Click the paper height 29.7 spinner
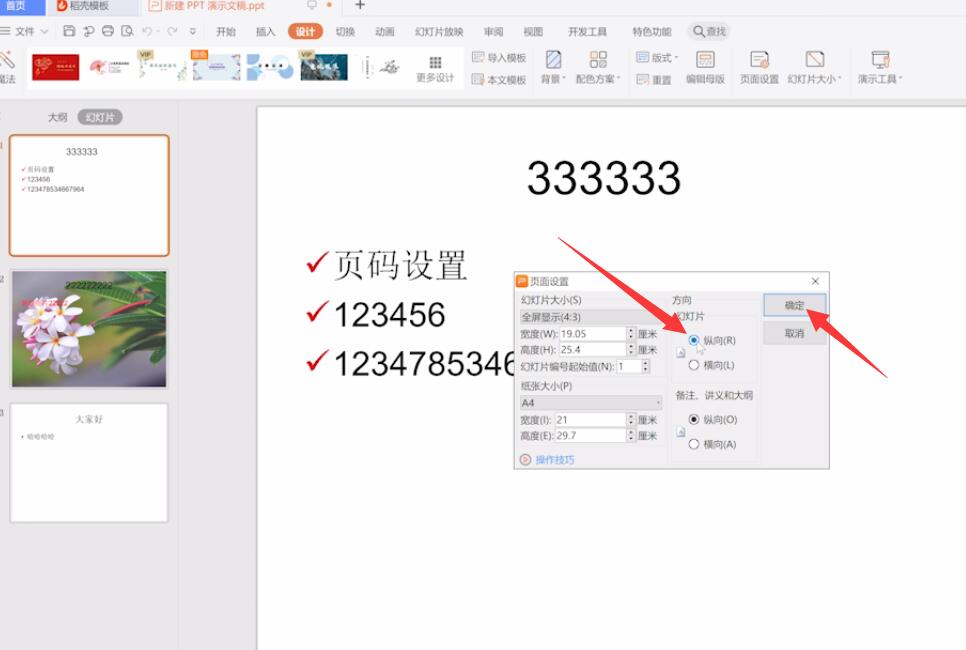This screenshot has height=650, width=966. pos(631,436)
